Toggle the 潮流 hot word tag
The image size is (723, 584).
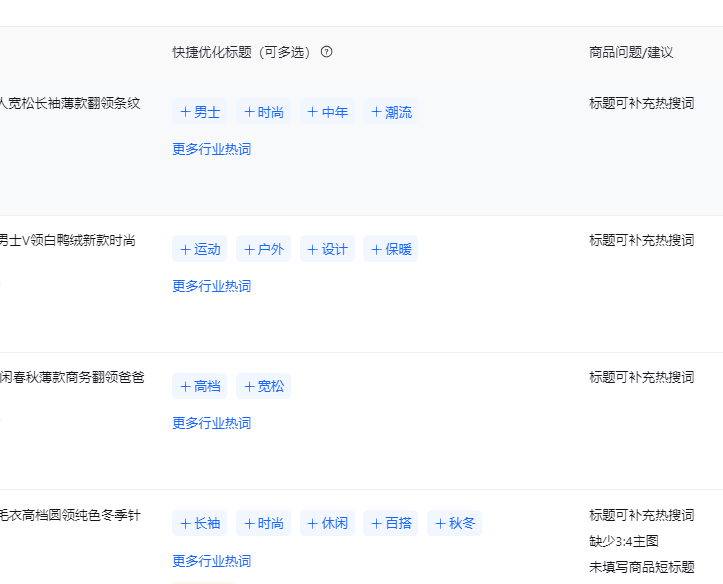coord(391,112)
